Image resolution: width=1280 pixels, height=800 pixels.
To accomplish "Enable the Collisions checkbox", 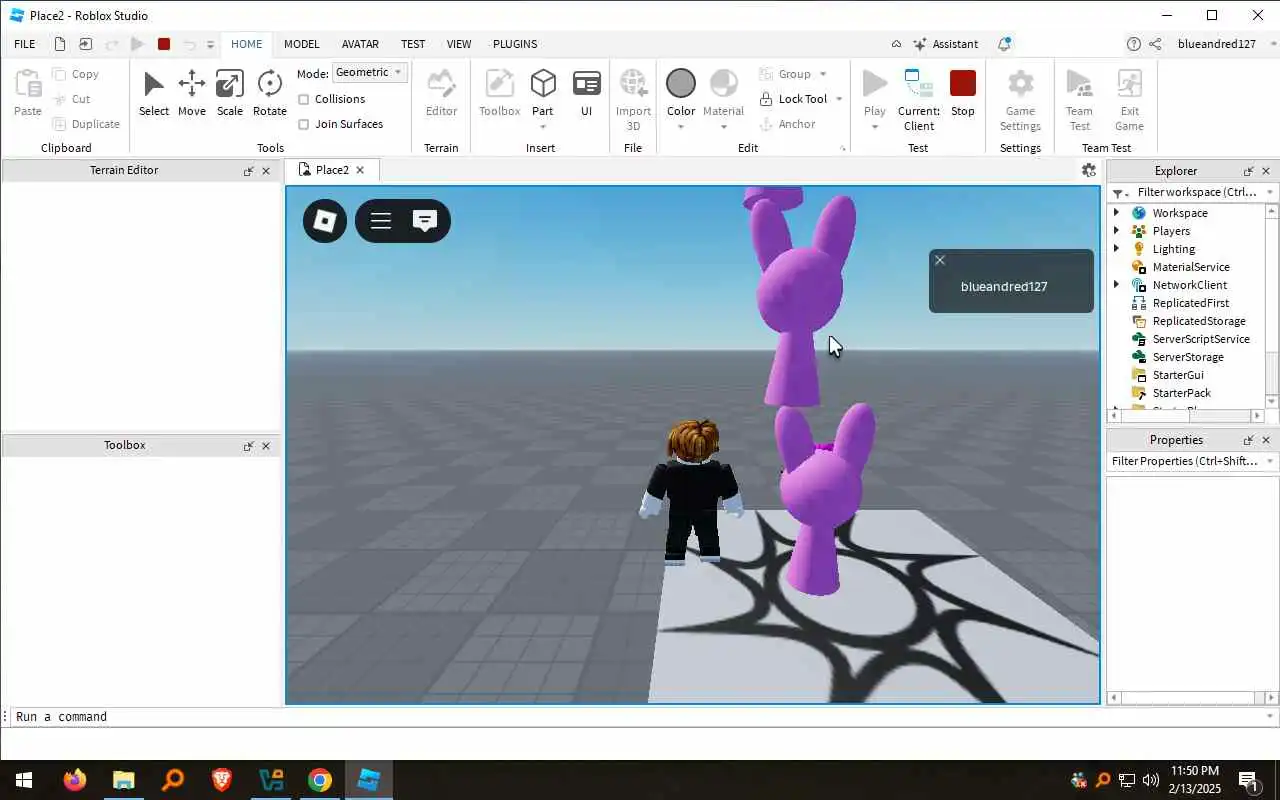I will pos(304,99).
